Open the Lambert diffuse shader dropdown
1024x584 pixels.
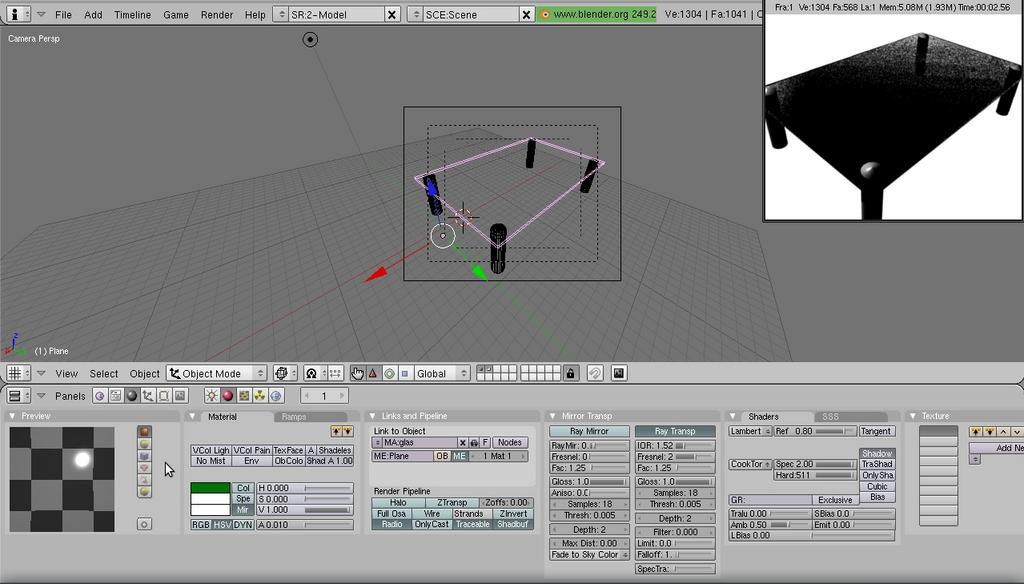pyautogui.click(x=750, y=431)
